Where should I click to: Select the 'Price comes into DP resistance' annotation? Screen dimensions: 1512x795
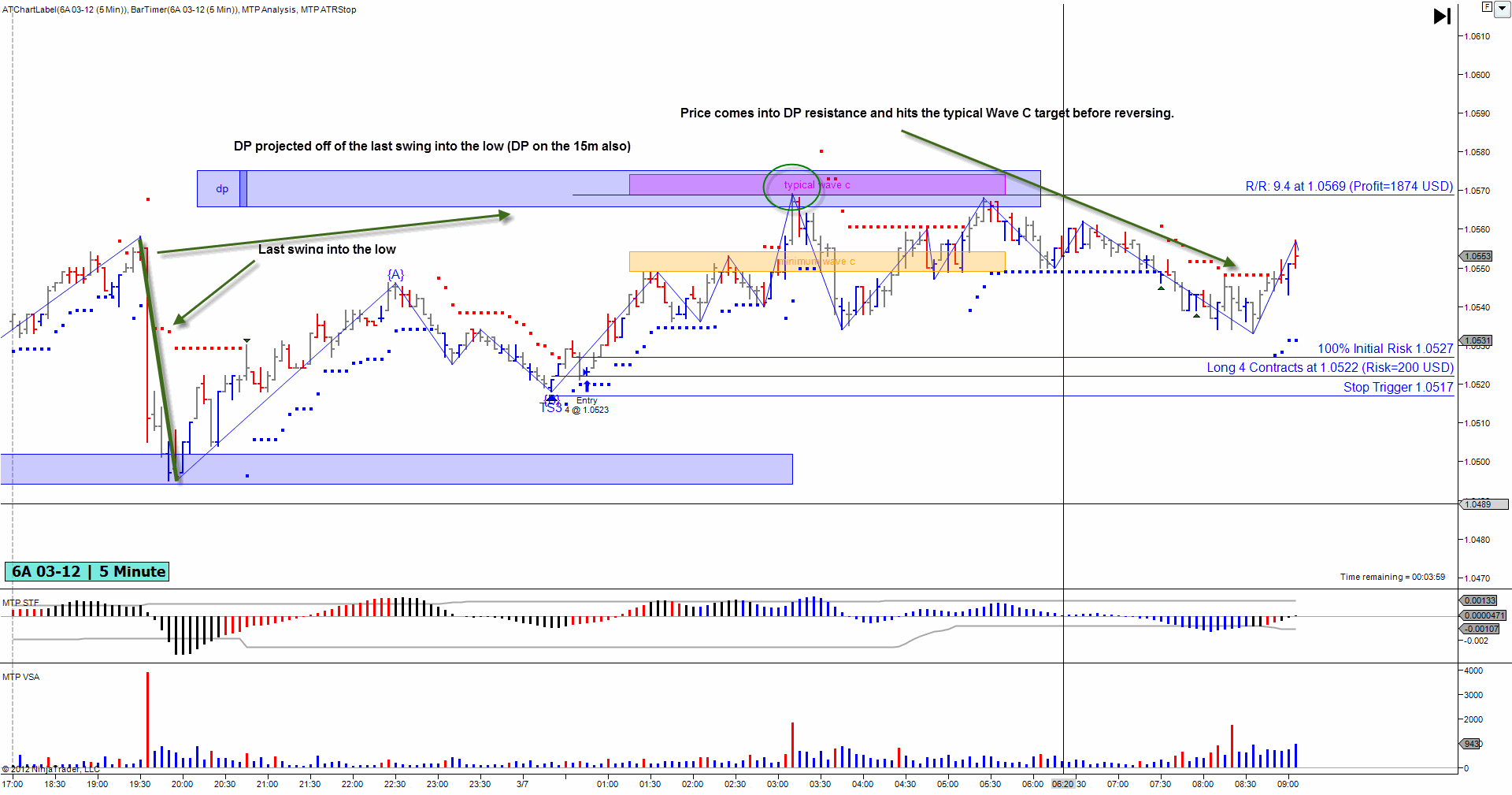pyautogui.click(x=927, y=113)
